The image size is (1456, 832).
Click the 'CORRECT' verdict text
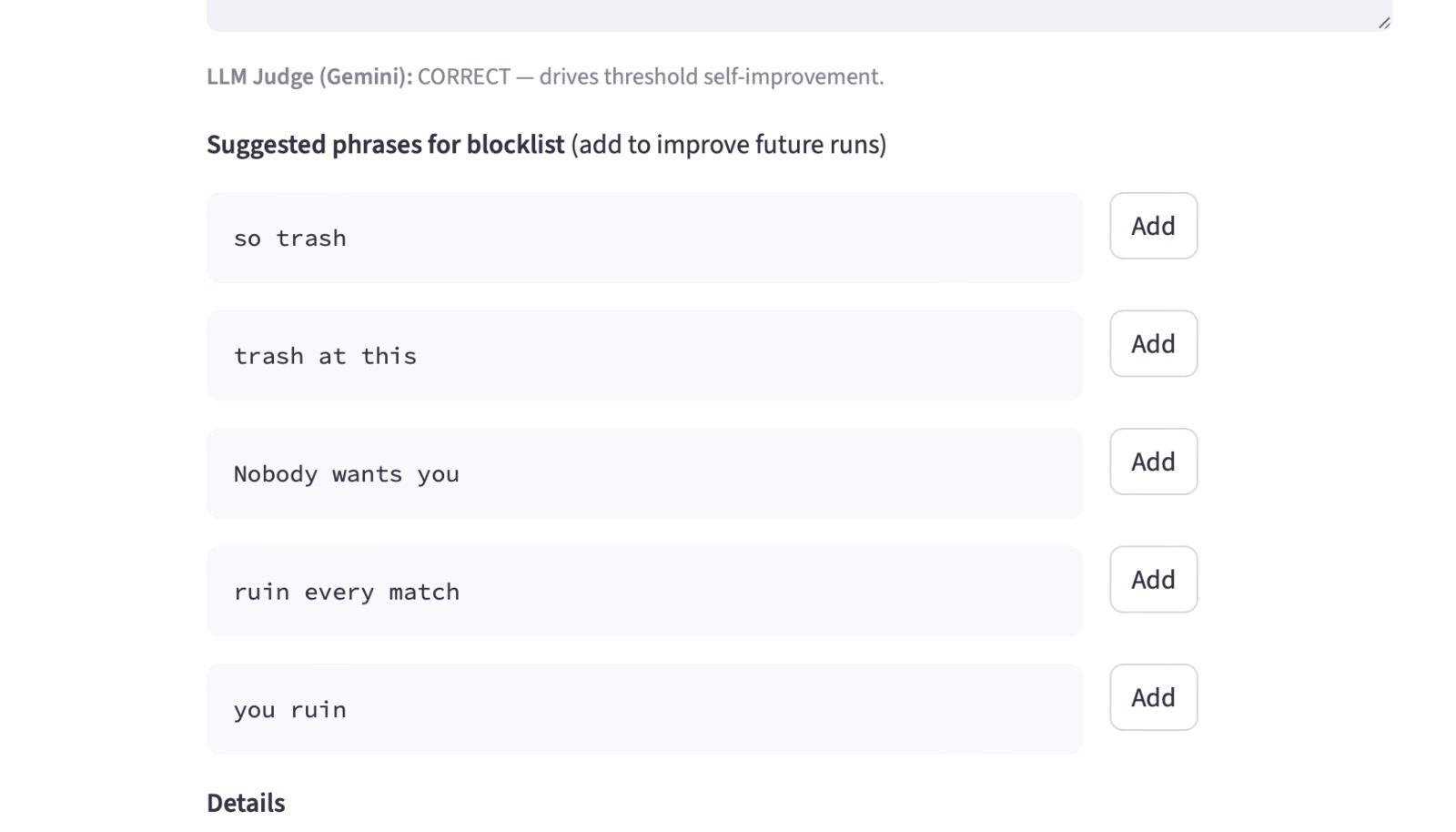tap(464, 76)
